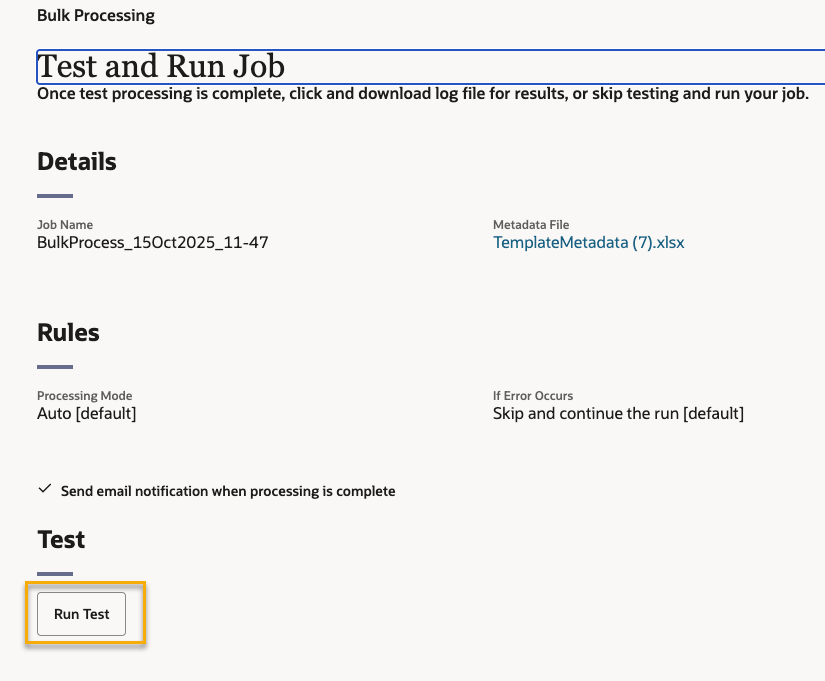Select the 'Test and Run Job' heading
The image size is (825, 681).
pos(161,67)
